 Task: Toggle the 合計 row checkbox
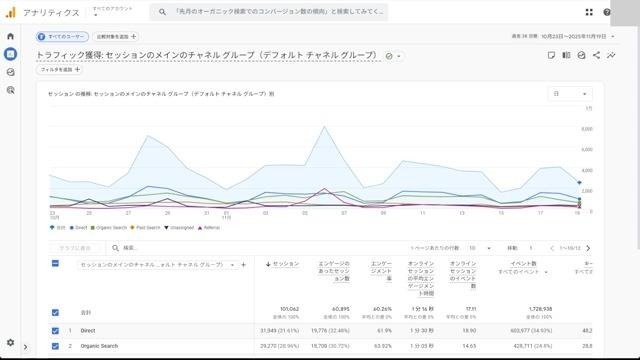tap(56, 313)
